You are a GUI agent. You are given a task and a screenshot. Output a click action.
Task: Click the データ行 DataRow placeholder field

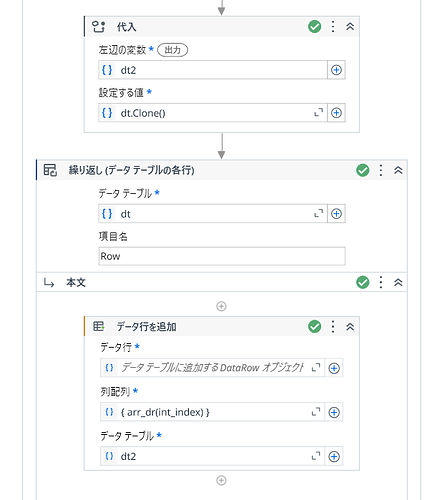(212, 368)
